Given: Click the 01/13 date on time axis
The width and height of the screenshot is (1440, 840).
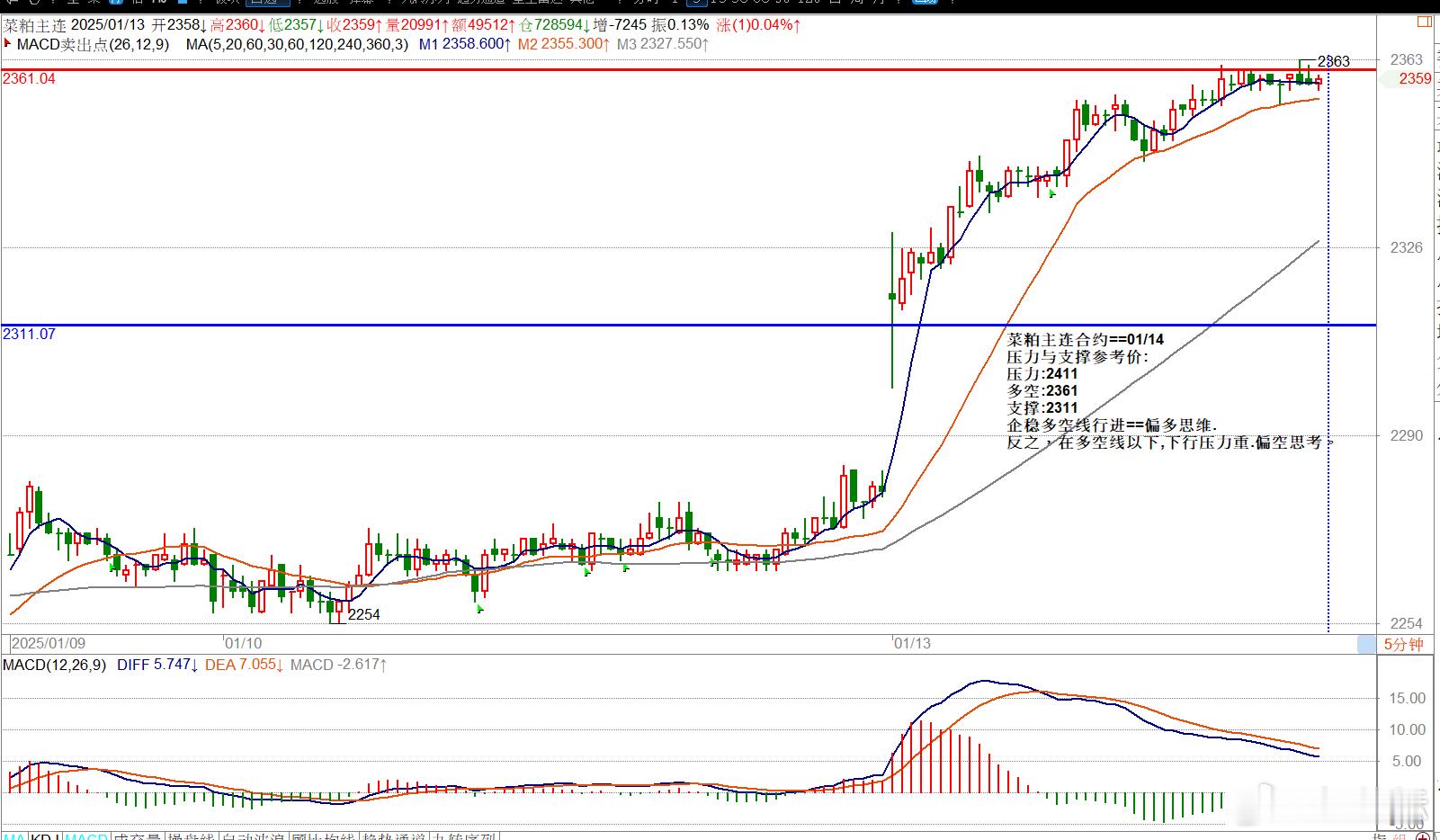Looking at the screenshot, I should point(912,643).
